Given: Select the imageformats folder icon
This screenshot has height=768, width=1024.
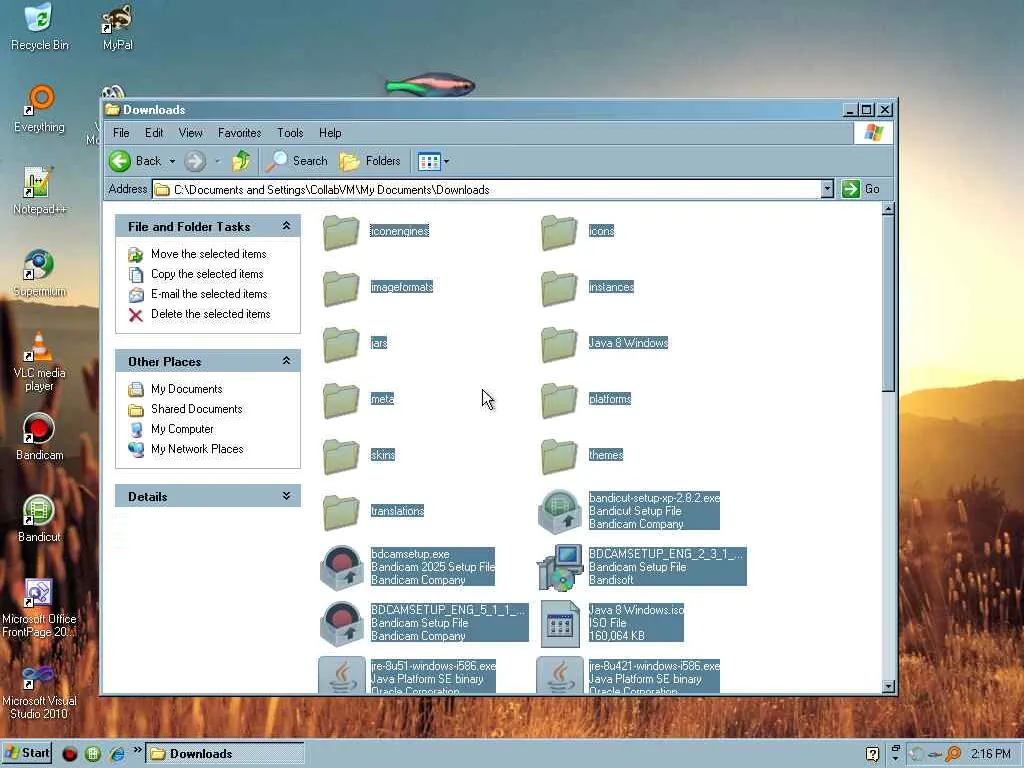Looking at the screenshot, I should point(341,288).
